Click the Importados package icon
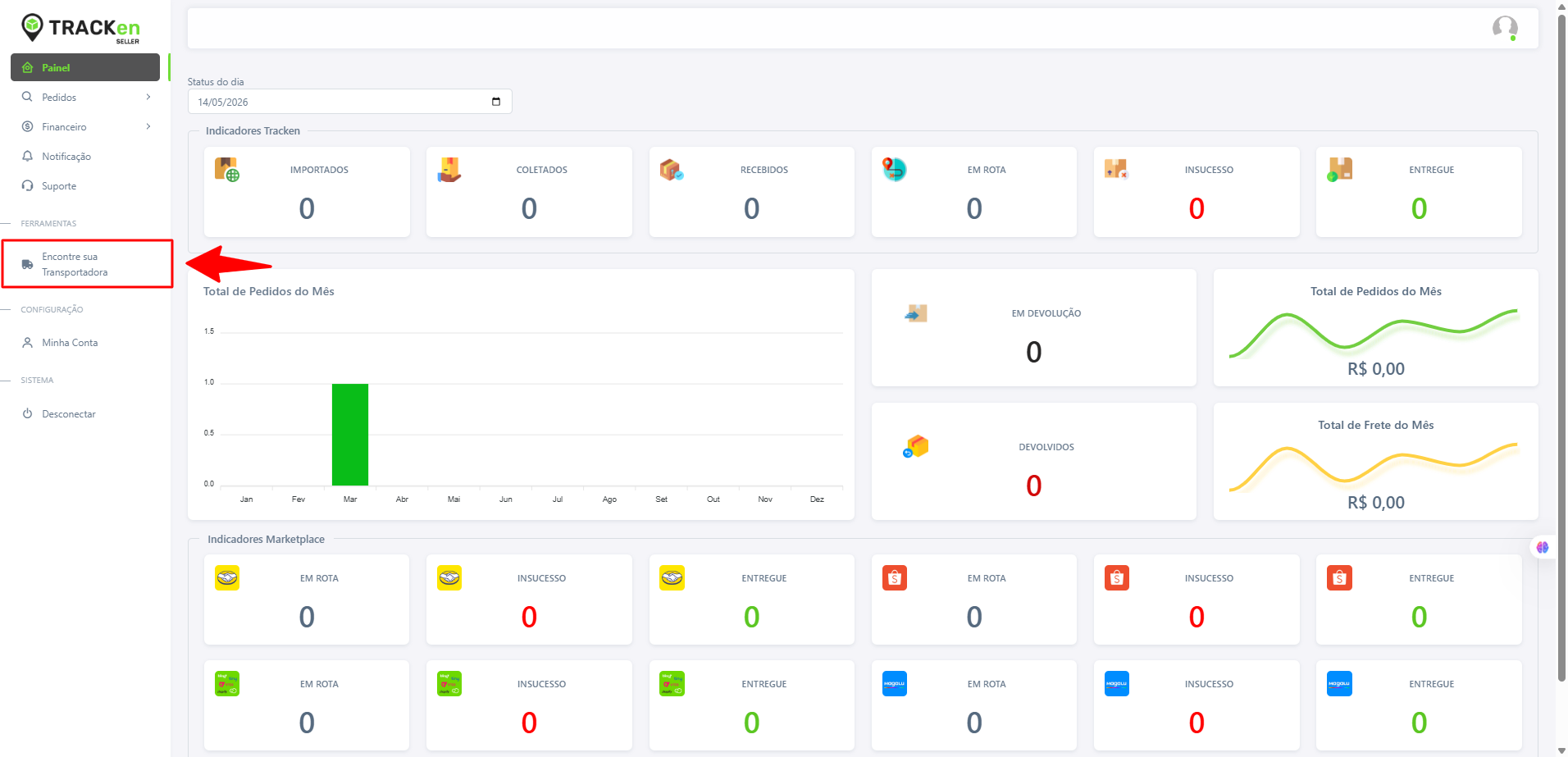1568x757 pixels. [x=227, y=170]
